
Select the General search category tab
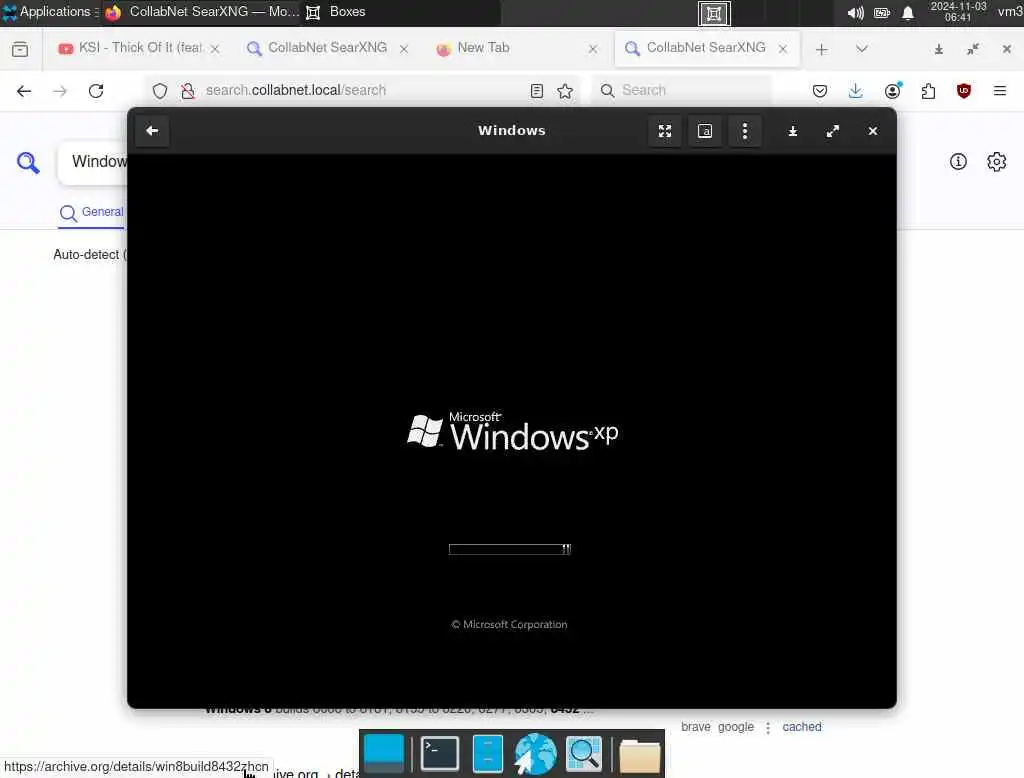[91, 212]
